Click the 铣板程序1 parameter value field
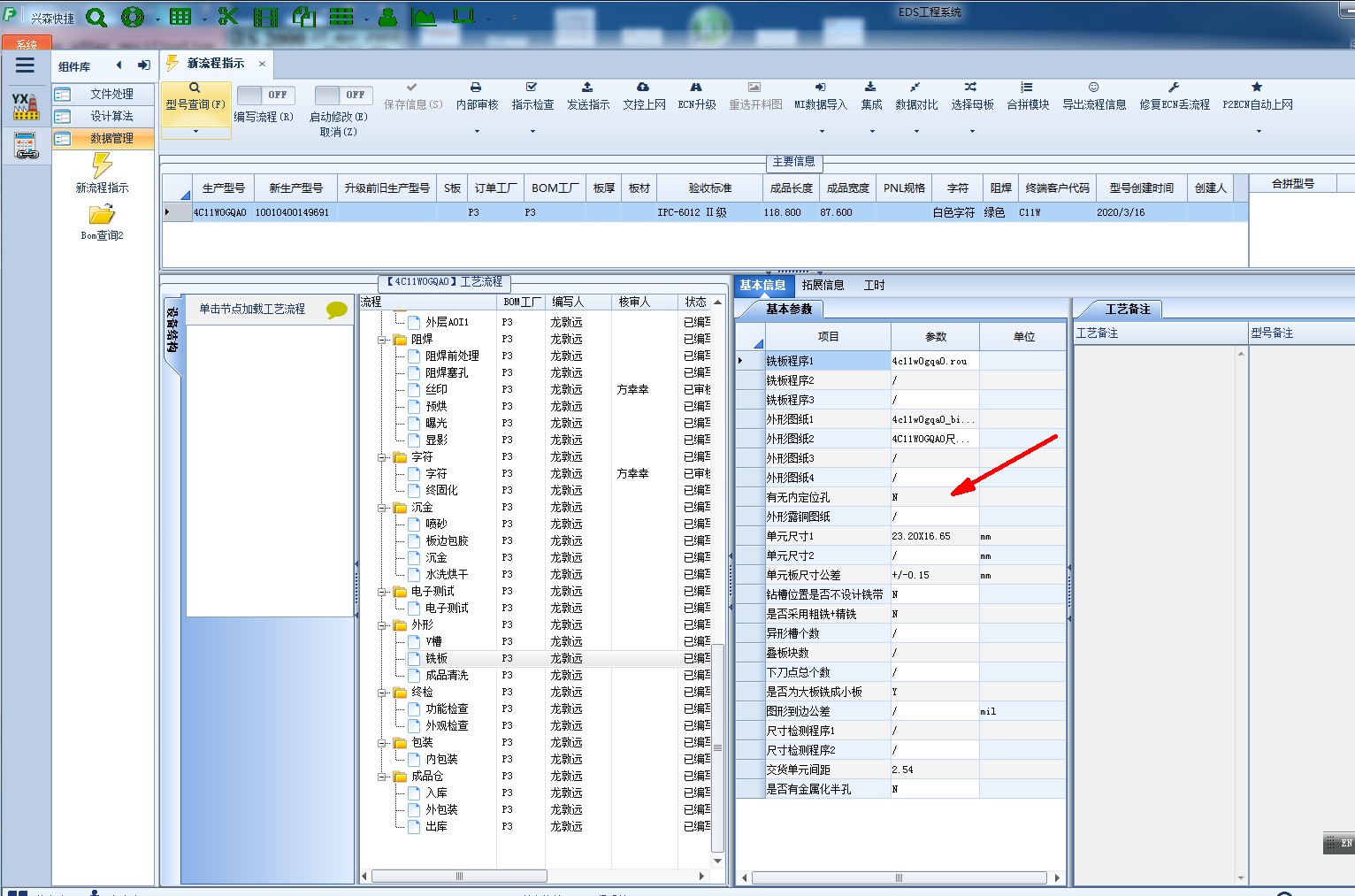Viewport: 1355px width, 896px height. tap(934, 361)
